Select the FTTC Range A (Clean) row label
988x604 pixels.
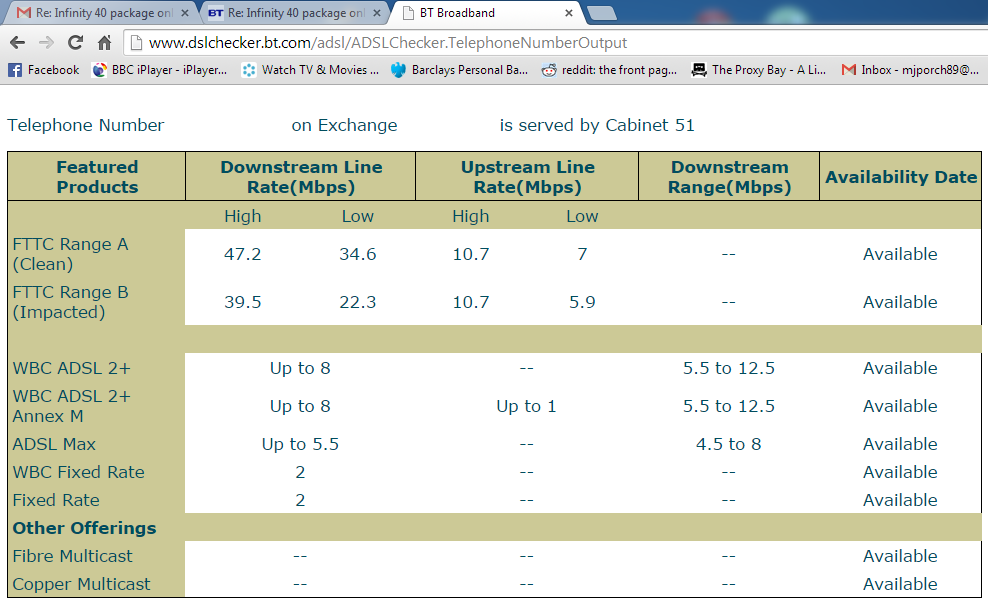71,254
